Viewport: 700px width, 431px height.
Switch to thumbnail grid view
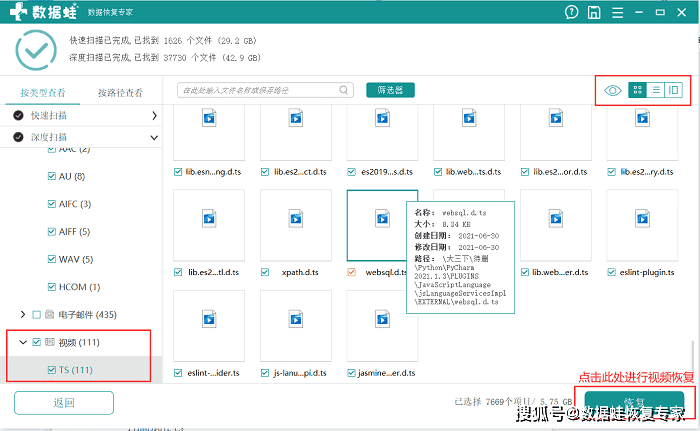click(638, 90)
